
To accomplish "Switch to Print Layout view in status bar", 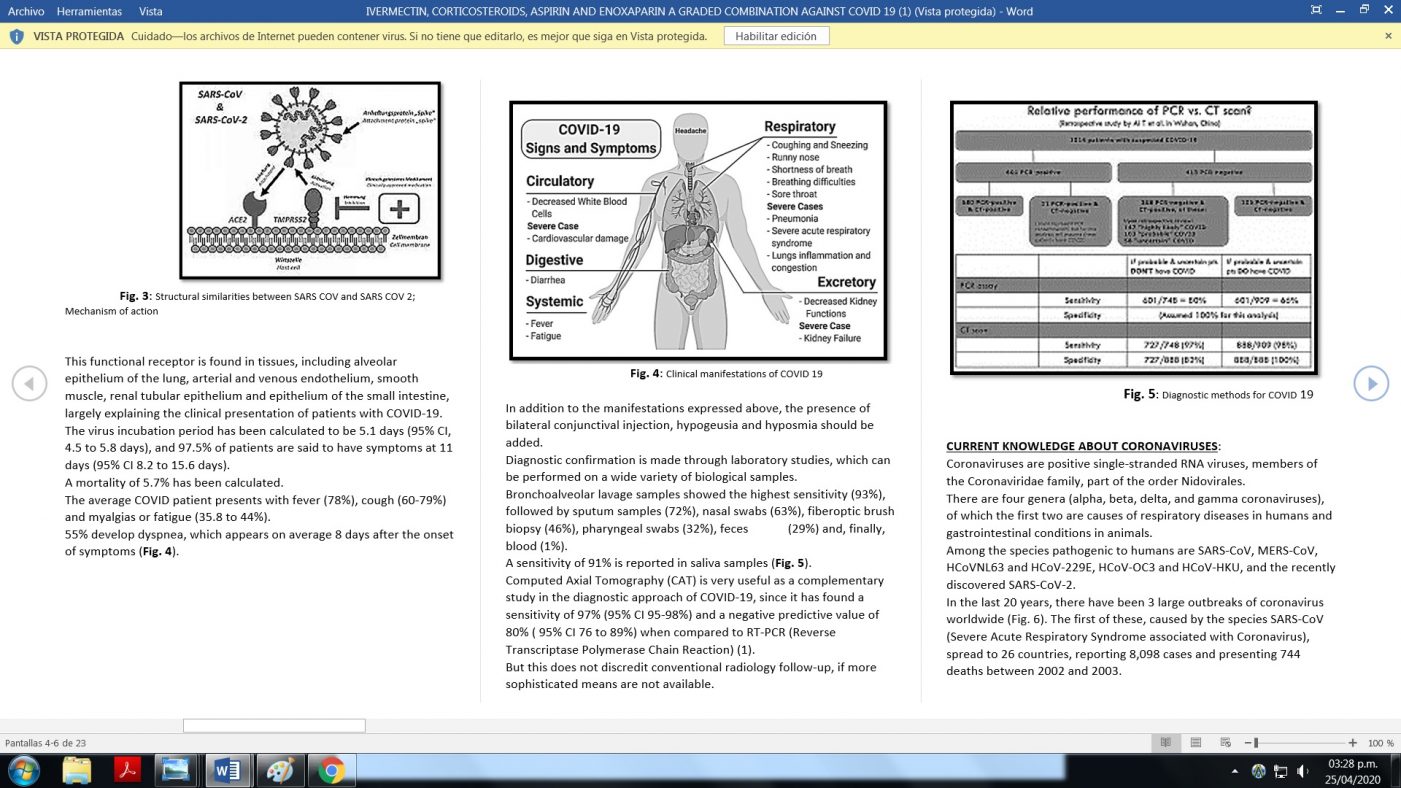I will point(1195,743).
